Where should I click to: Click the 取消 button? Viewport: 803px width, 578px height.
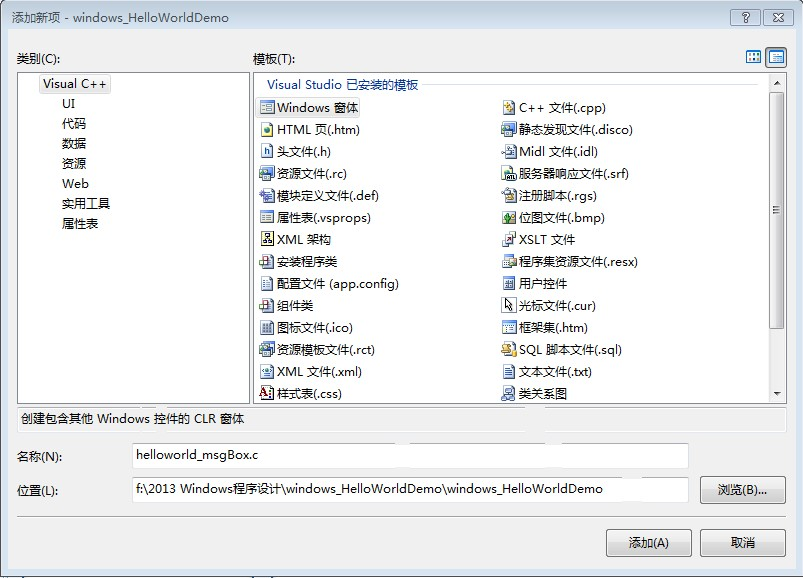pyautogui.click(x=743, y=543)
